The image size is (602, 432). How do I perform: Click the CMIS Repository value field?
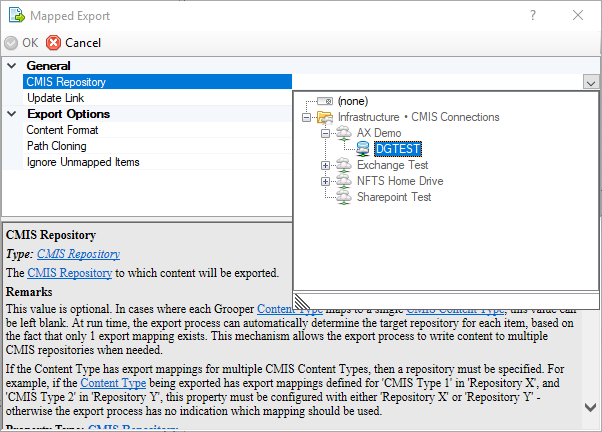click(438, 82)
